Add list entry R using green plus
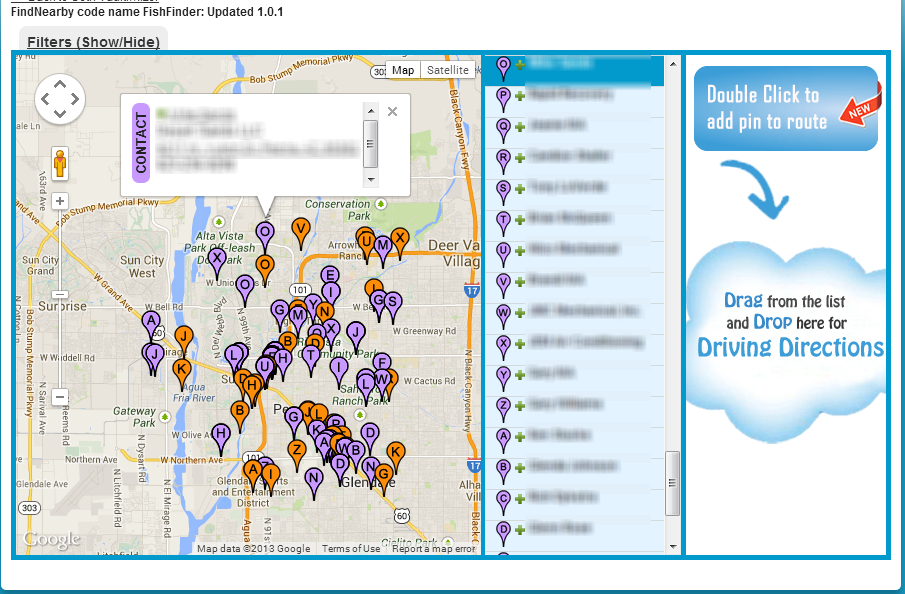The width and height of the screenshot is (905, 594). [520, 158]
